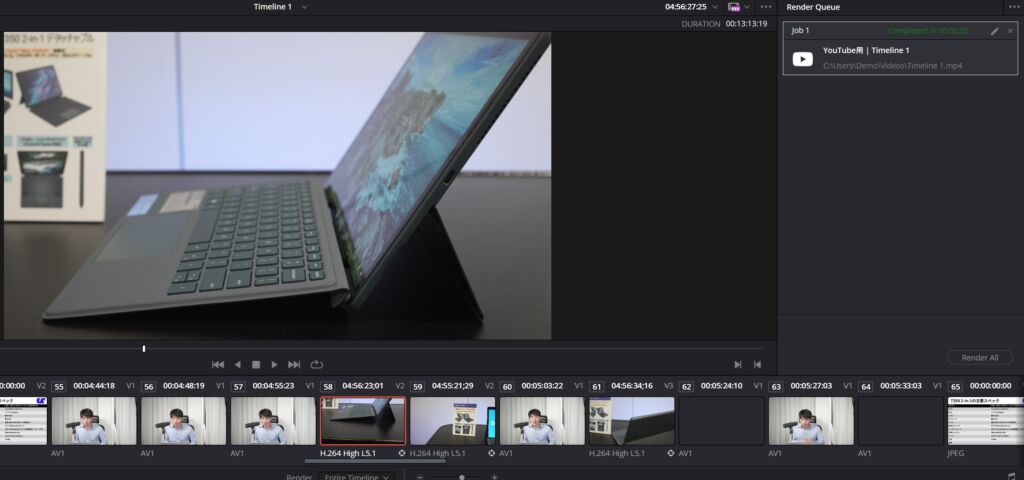Click clip number badge 58

(x=327, y=387)
